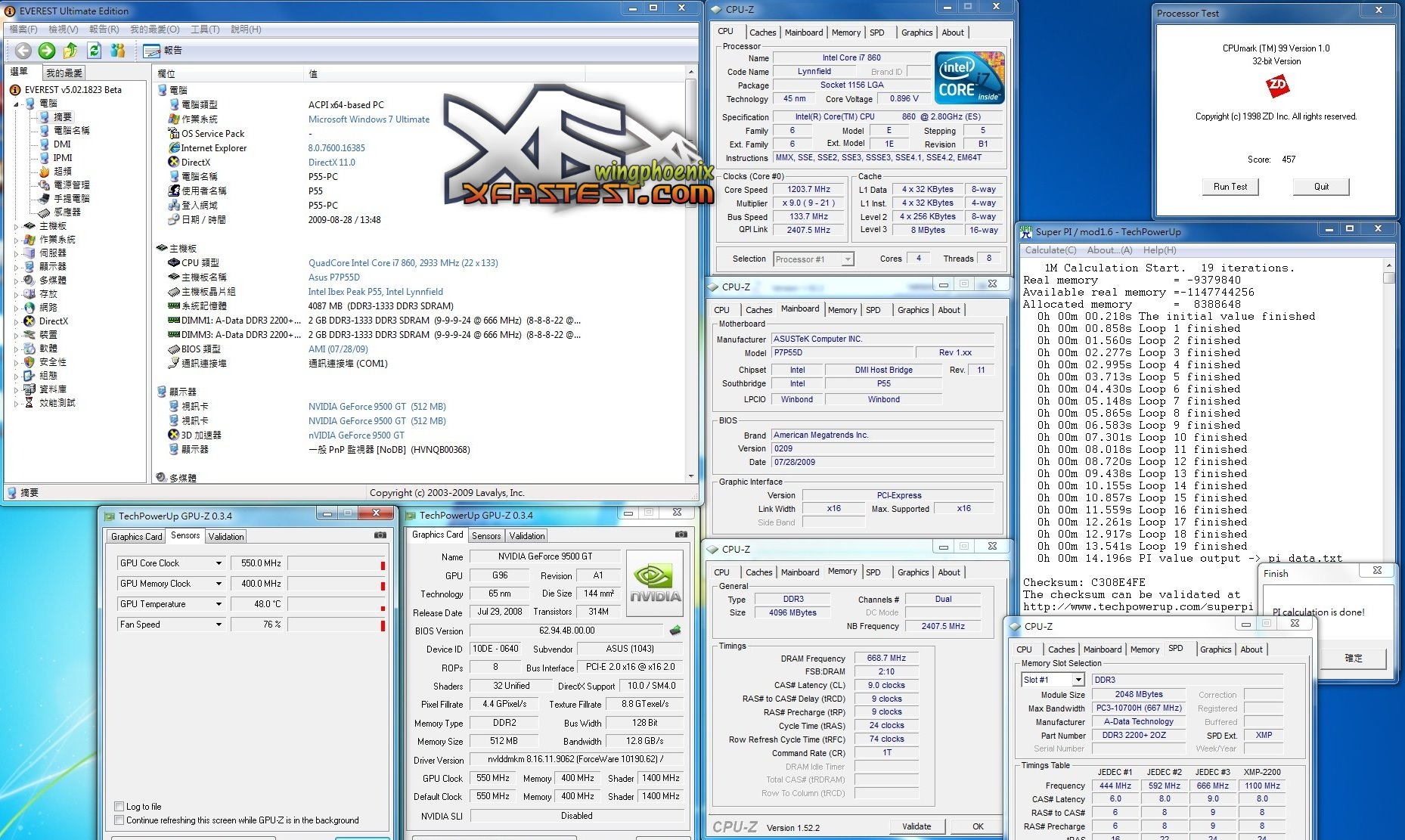Click the GPU Core Clock sensor graph
The width and height of the screenshot is (1405, 840).
click(x=337, y=563)
